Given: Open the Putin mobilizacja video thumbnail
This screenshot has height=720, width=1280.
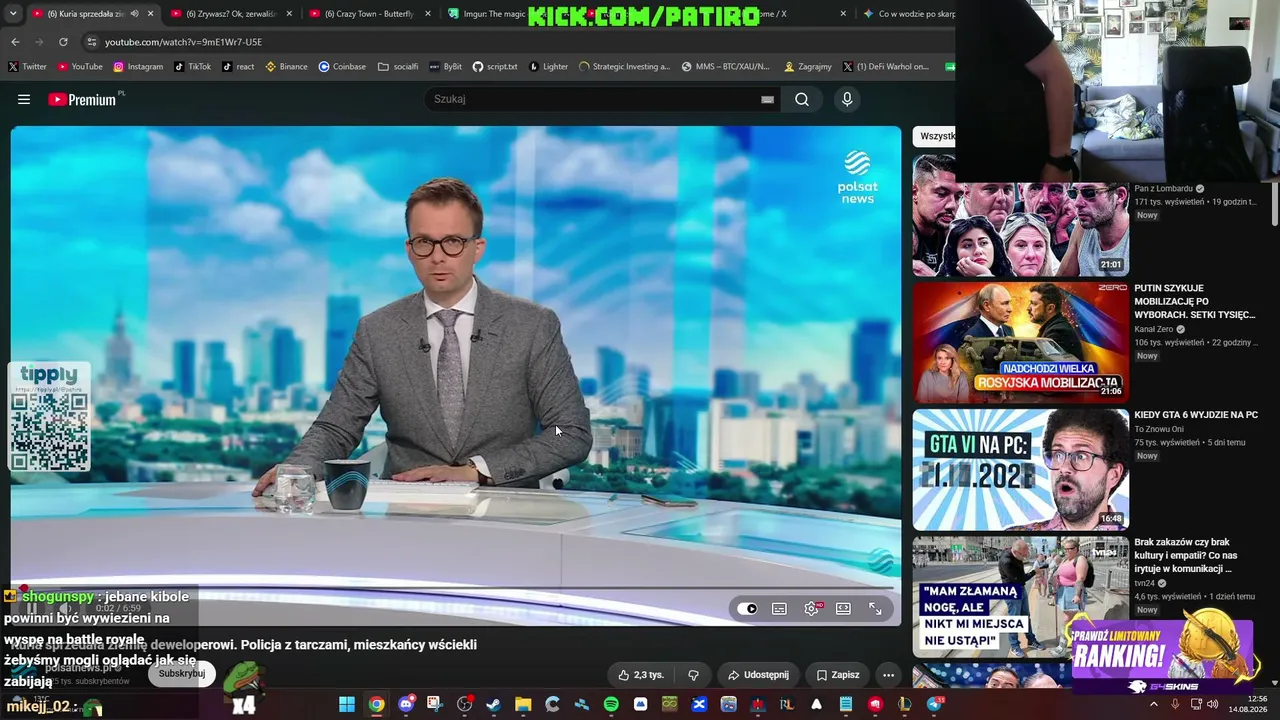Looking at the screenshot, I should 1020,342.
